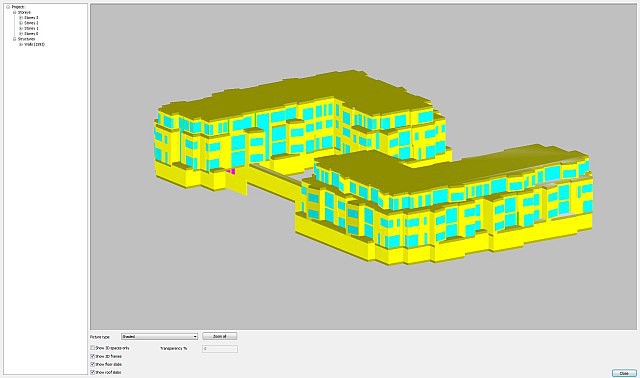Expand the Storey 0 tree node
The image size is (640, 378).
click(21, 33)
